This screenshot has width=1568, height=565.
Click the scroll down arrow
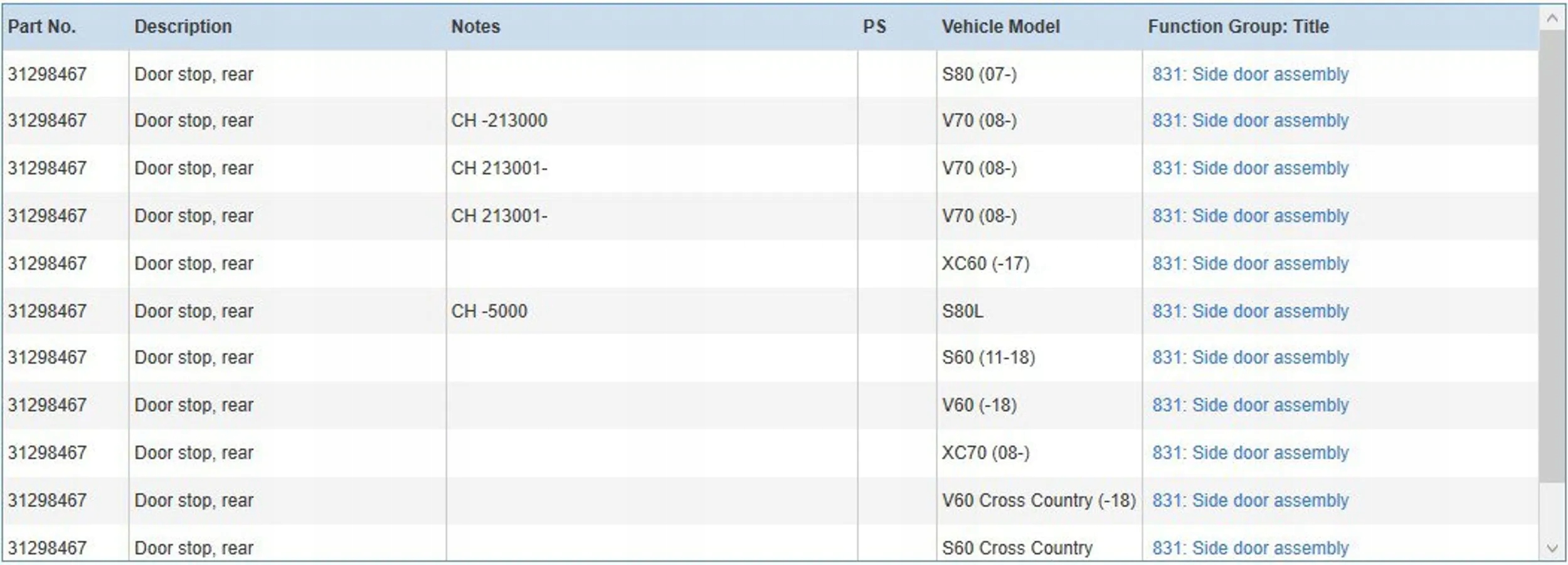pos(1552,549)
